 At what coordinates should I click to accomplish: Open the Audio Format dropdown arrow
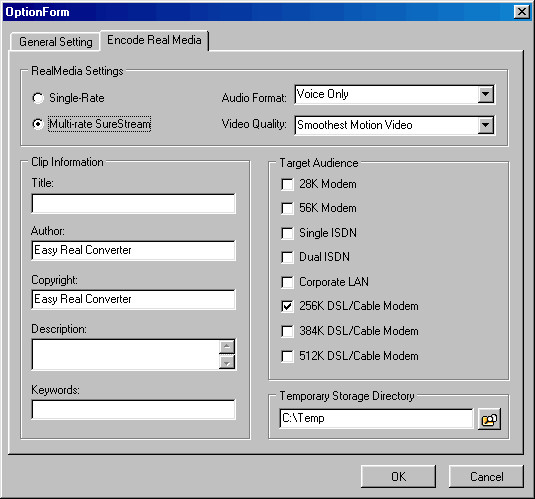tap(486, 94)
